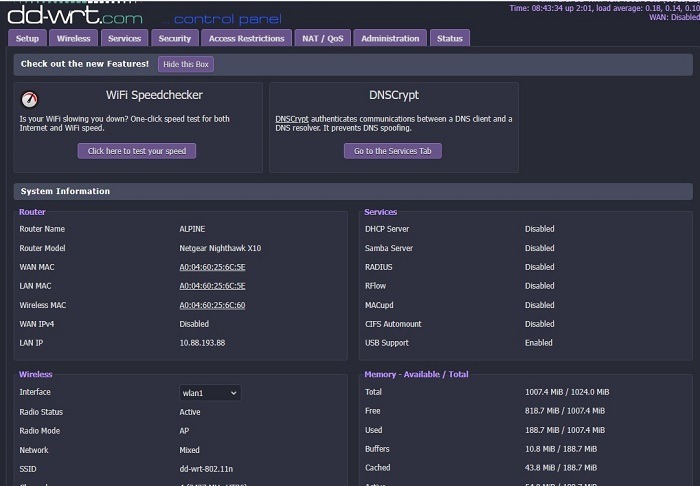Viewport: 700px width, 486px height.
Task: Open the Wireless tab
Action: click(74, 38)
